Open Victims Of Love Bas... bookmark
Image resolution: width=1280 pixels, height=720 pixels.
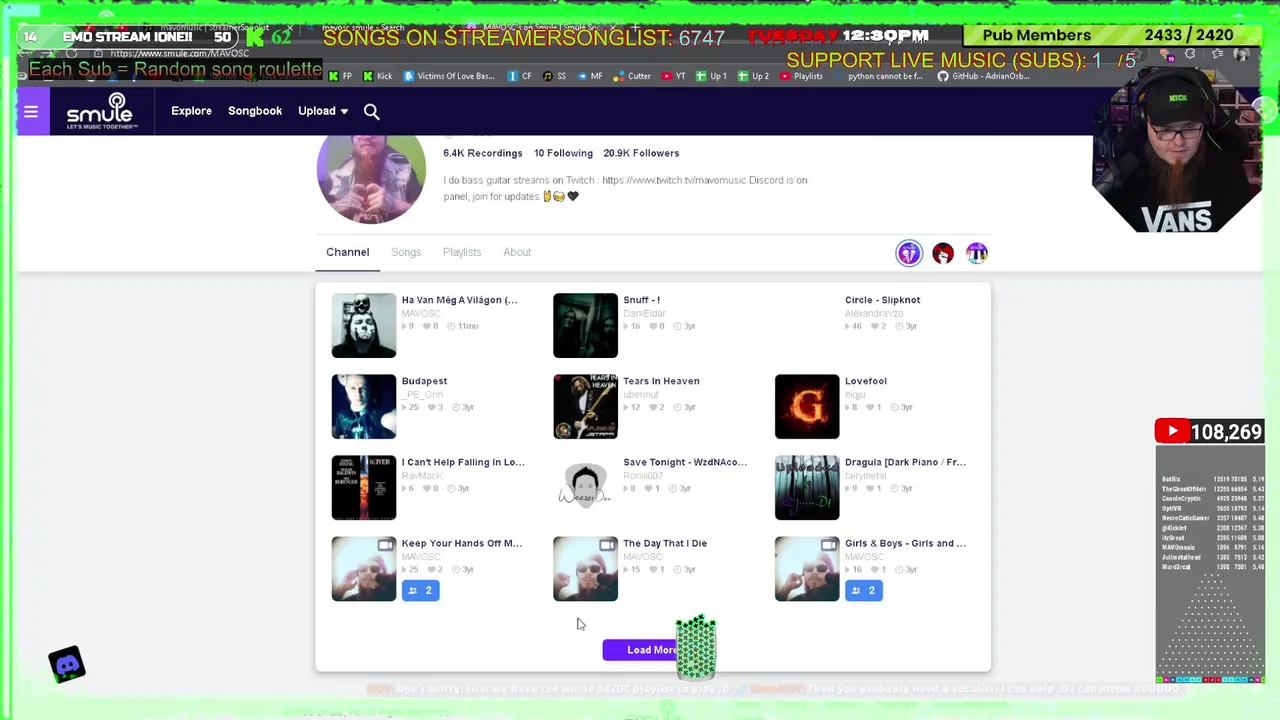tap(449, 76)
